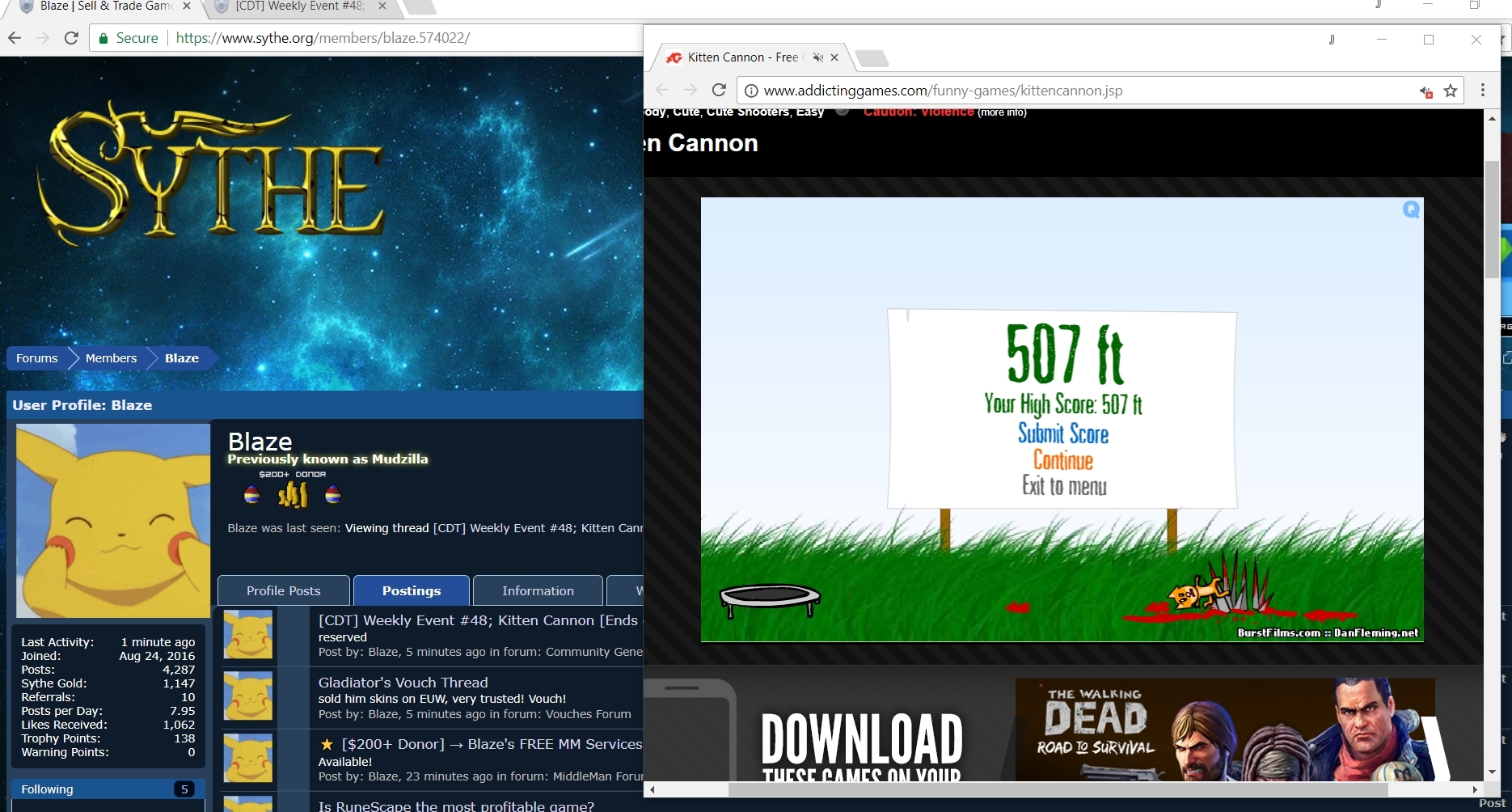
Task: Open Blaze's FREE MM Services thread
Action: tap(492, 744)
